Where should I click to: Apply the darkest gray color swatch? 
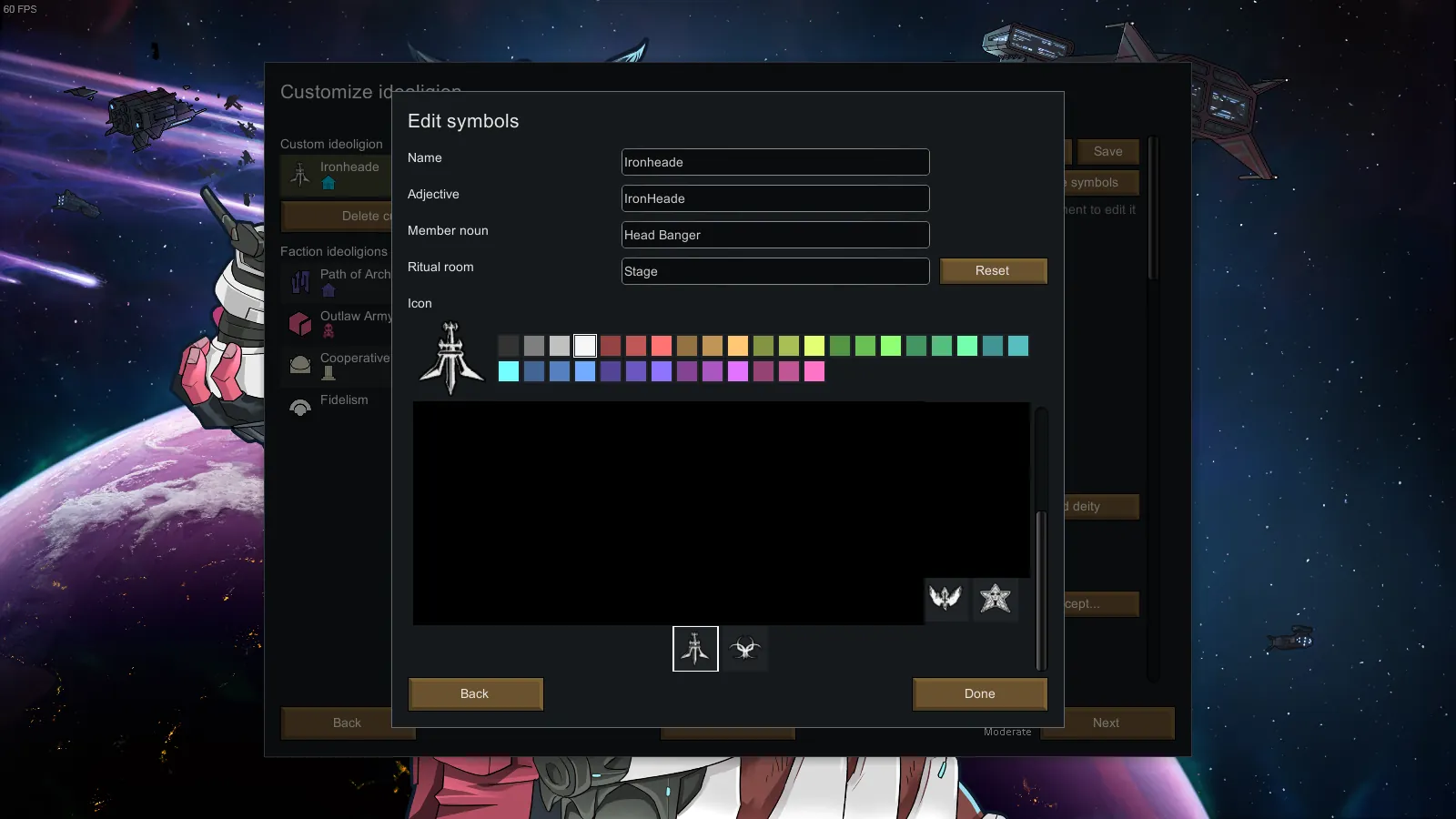tap(509, 346)
